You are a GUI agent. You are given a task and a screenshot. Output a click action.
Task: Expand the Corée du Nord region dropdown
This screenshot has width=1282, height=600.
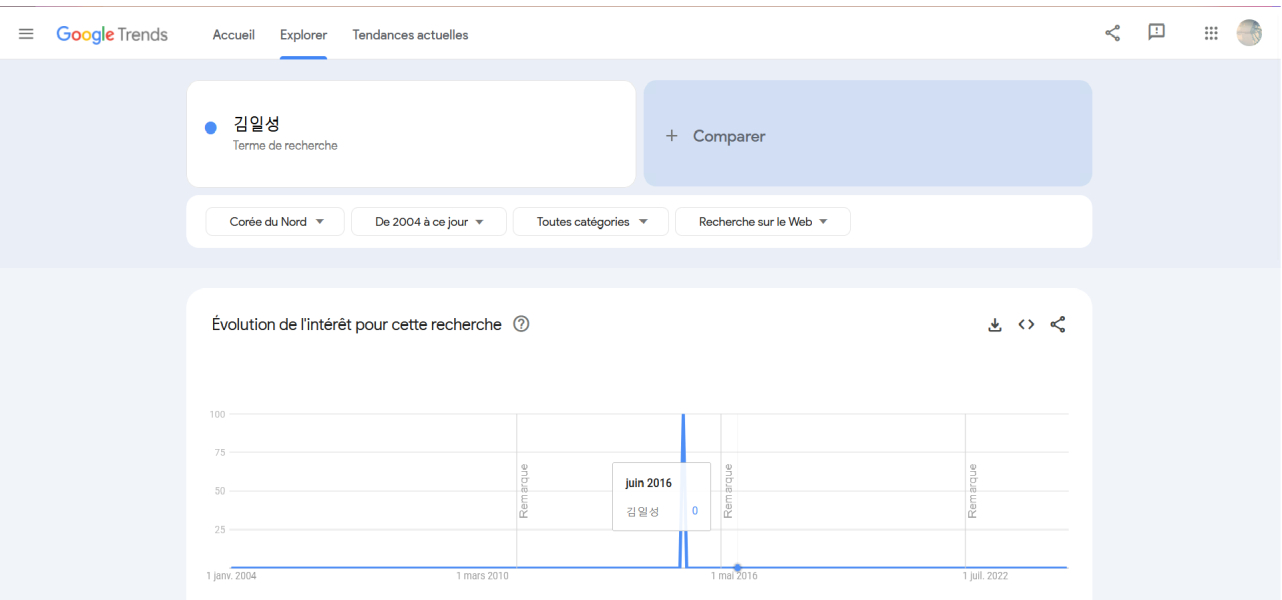tap(275, 222)
